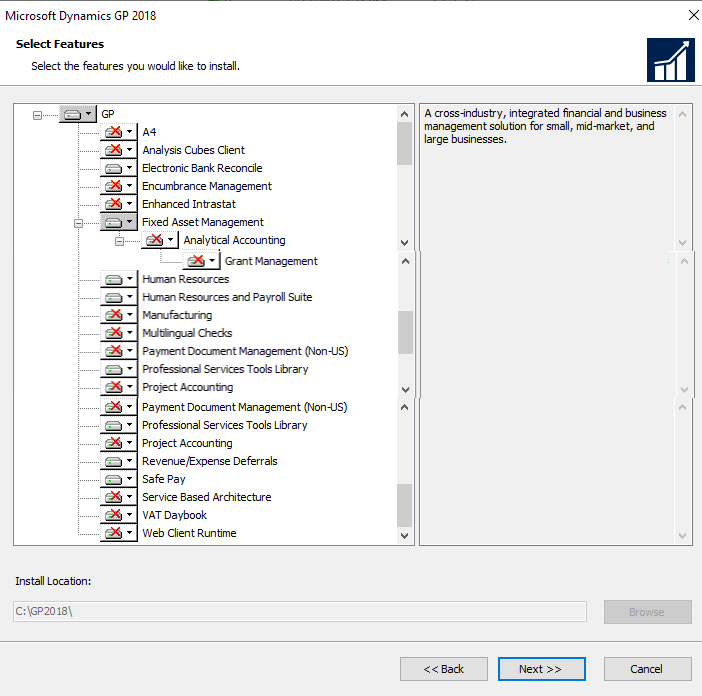Click scroll-down arrow beside Web Client Runtime row
This screenshot has width=702, height=696.
pos(404,535)
